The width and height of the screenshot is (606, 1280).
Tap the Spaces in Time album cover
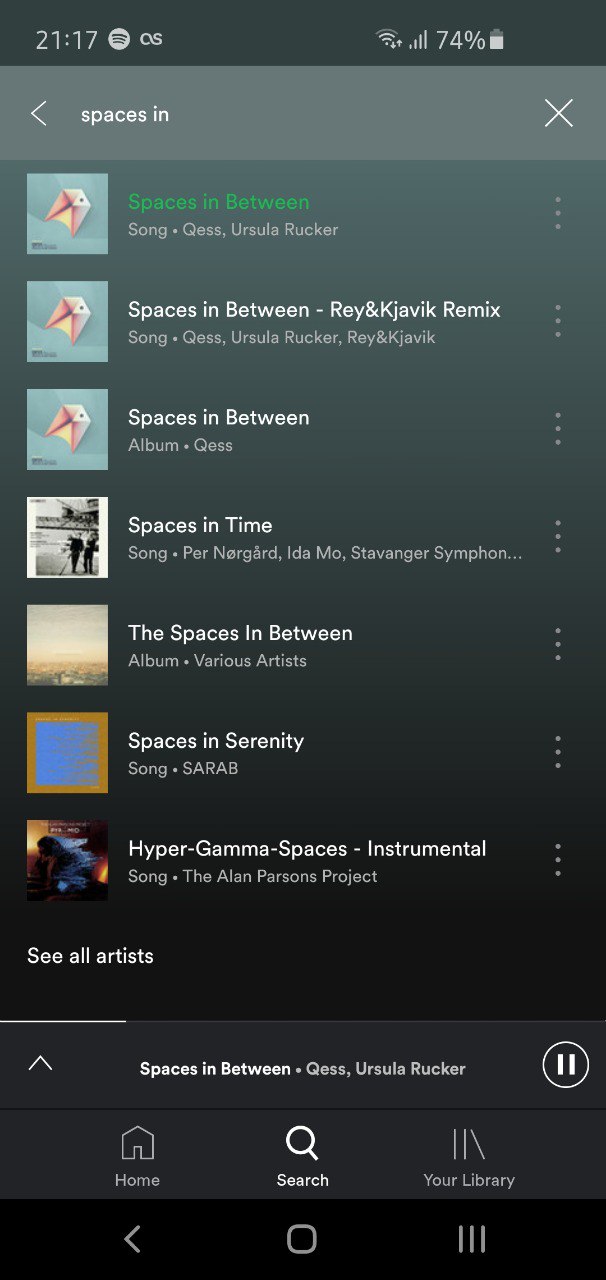(67, 537)
